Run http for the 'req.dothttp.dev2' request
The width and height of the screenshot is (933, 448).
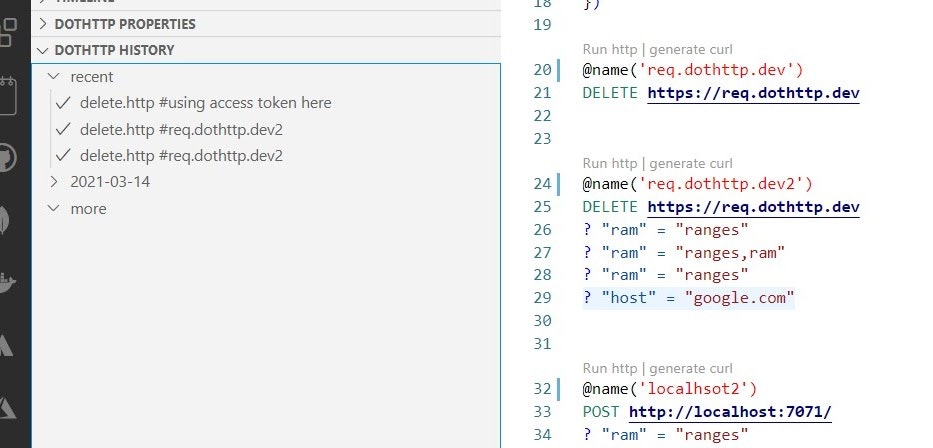point(609,163)
